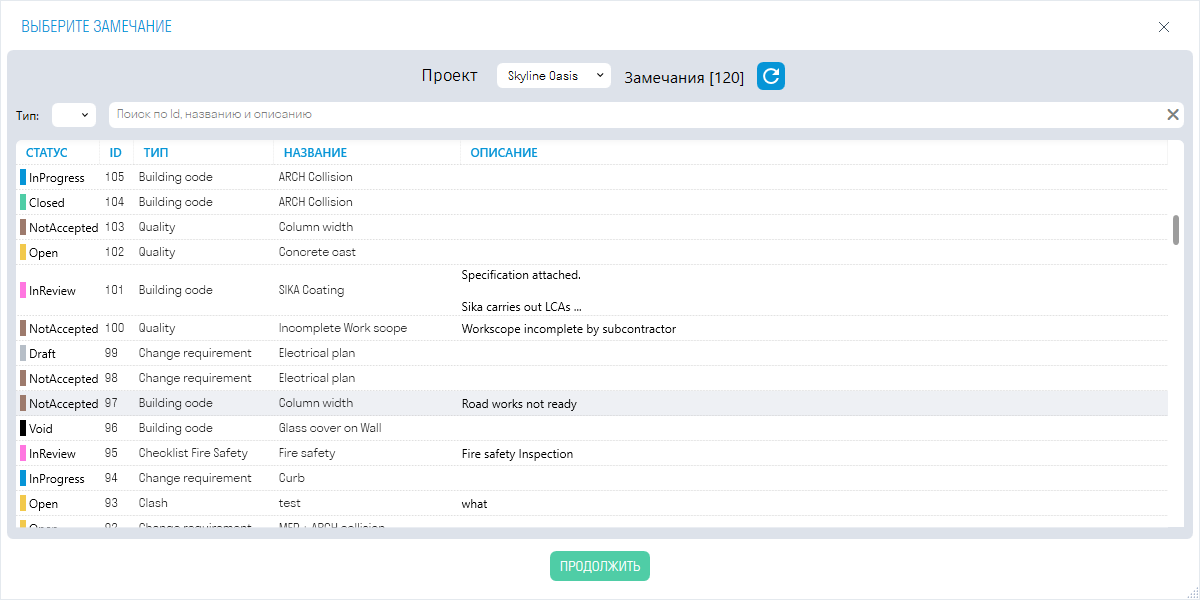Select Quality type in row 102
The image size is (1200, 600).
click(x=157, y=252)
